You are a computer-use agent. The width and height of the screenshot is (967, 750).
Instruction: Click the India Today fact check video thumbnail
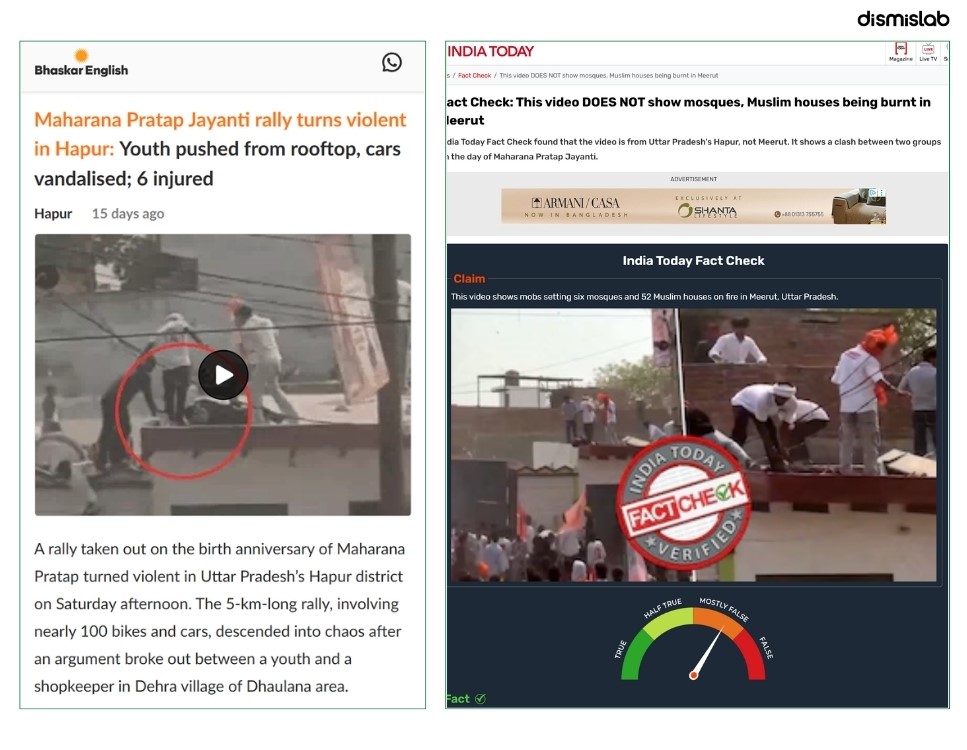click(x=694, y=445)
